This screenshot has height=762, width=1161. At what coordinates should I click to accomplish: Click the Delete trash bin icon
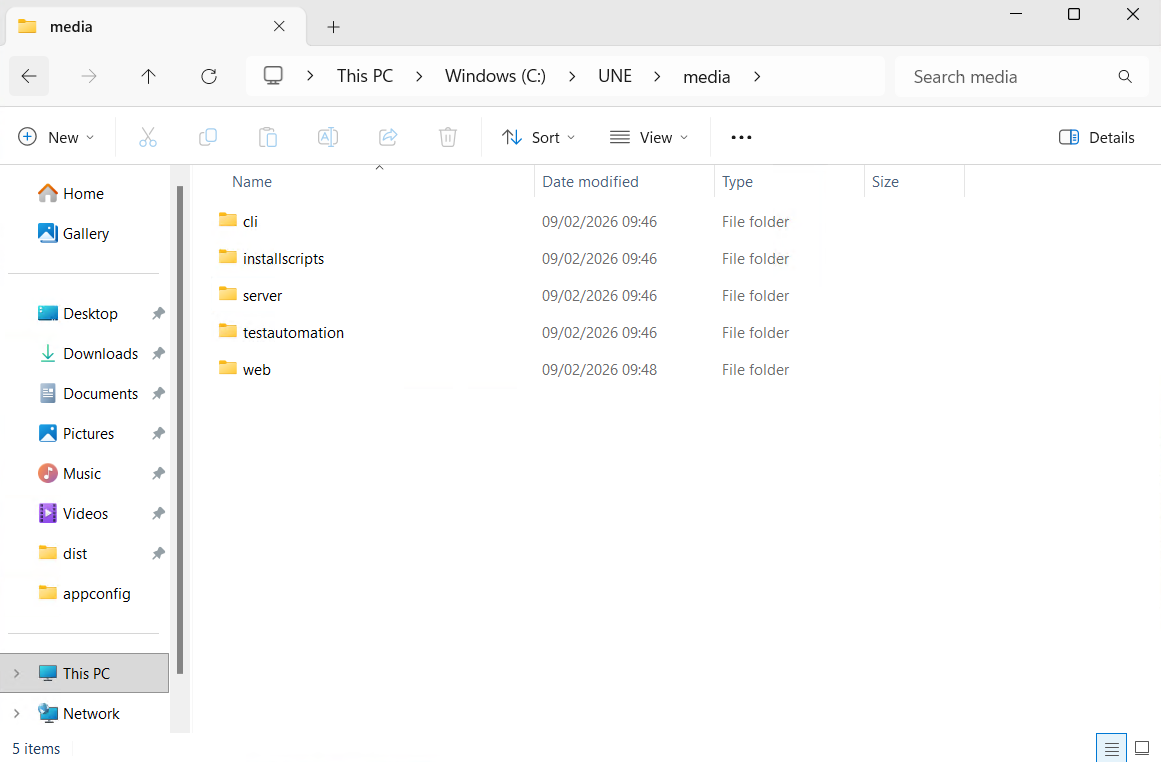point(448,138)
